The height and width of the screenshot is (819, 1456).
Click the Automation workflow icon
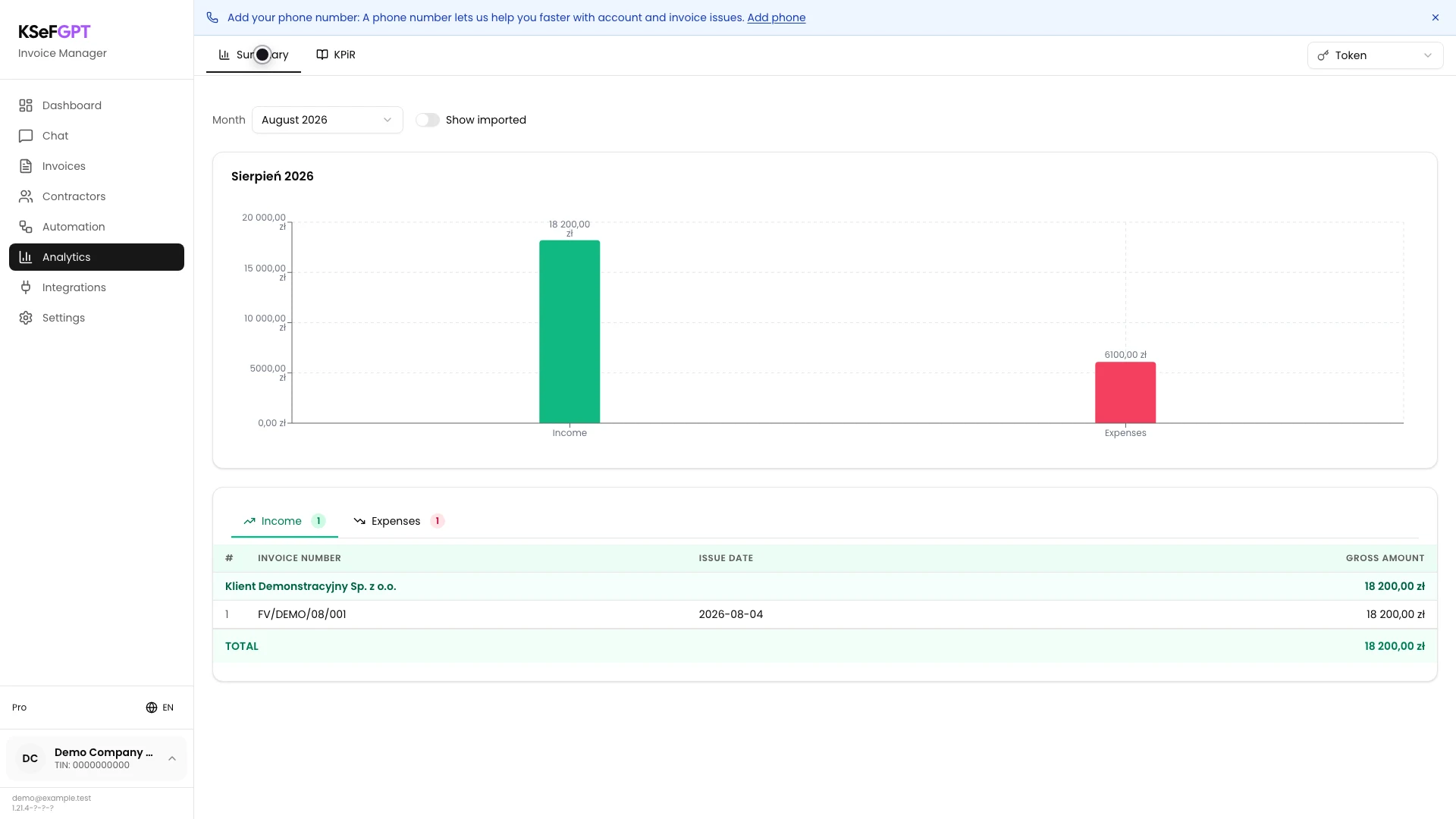click(26, 227)
